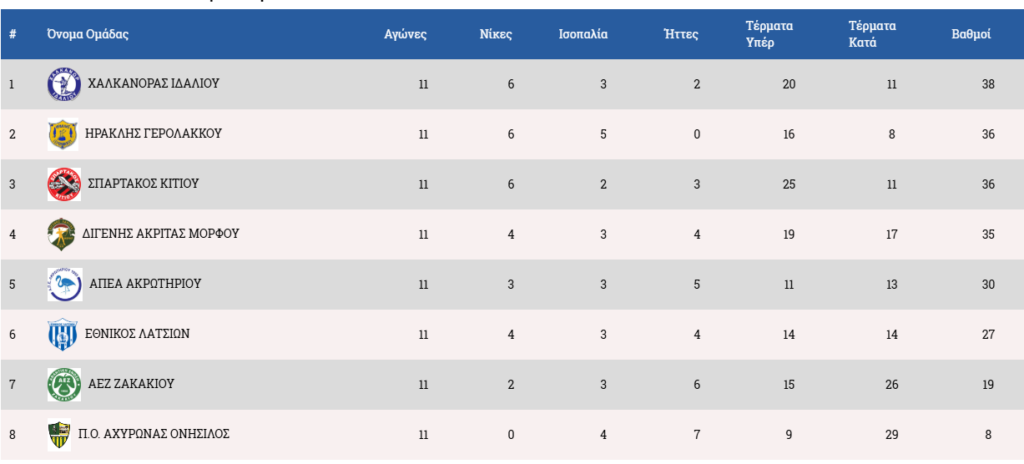The height and width of the screenshot is (464, 1024).
Task: Click the # rank column header
Action: click(12, 34)
